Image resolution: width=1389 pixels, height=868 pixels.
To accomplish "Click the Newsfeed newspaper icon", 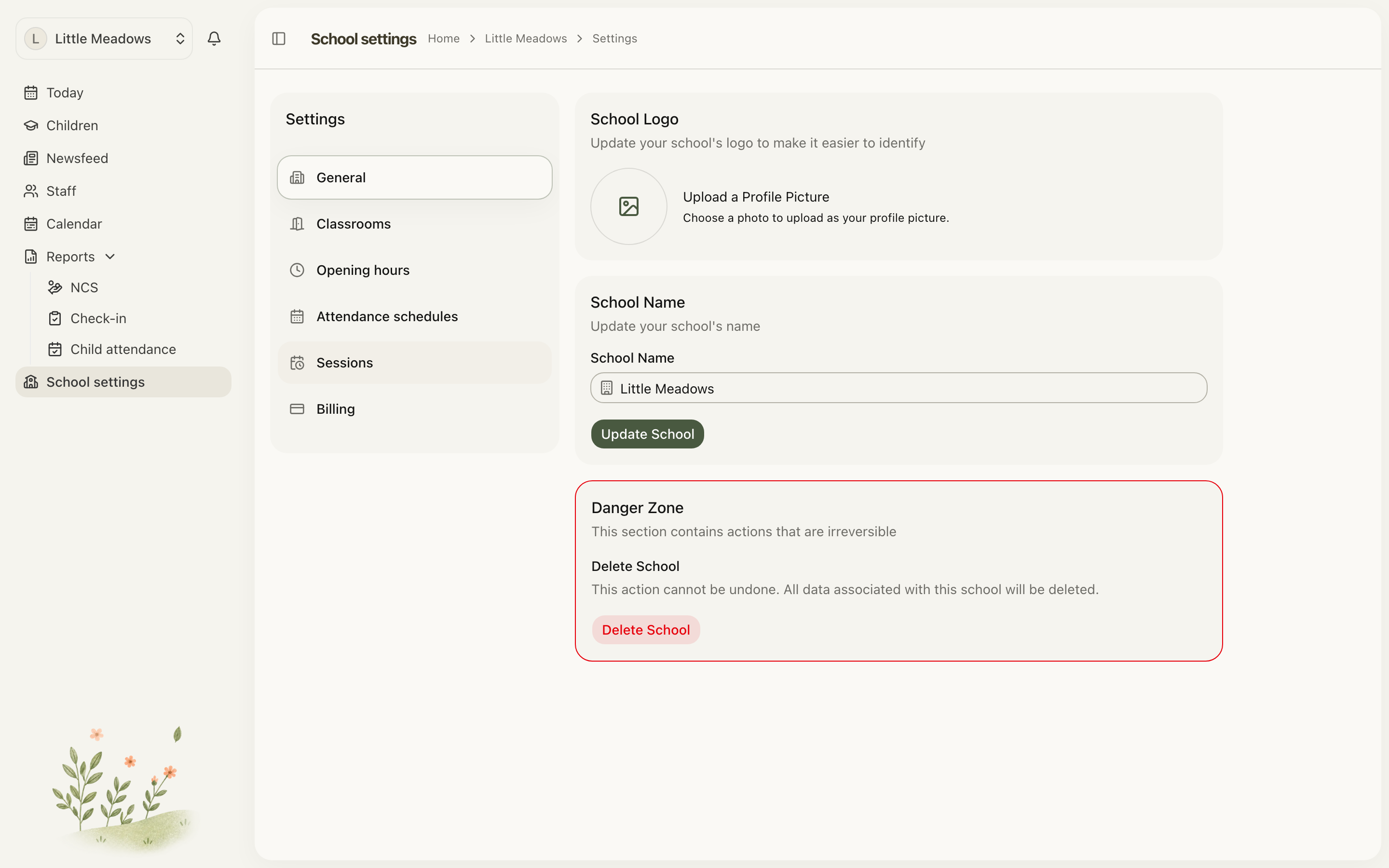I will pos(31,159).
